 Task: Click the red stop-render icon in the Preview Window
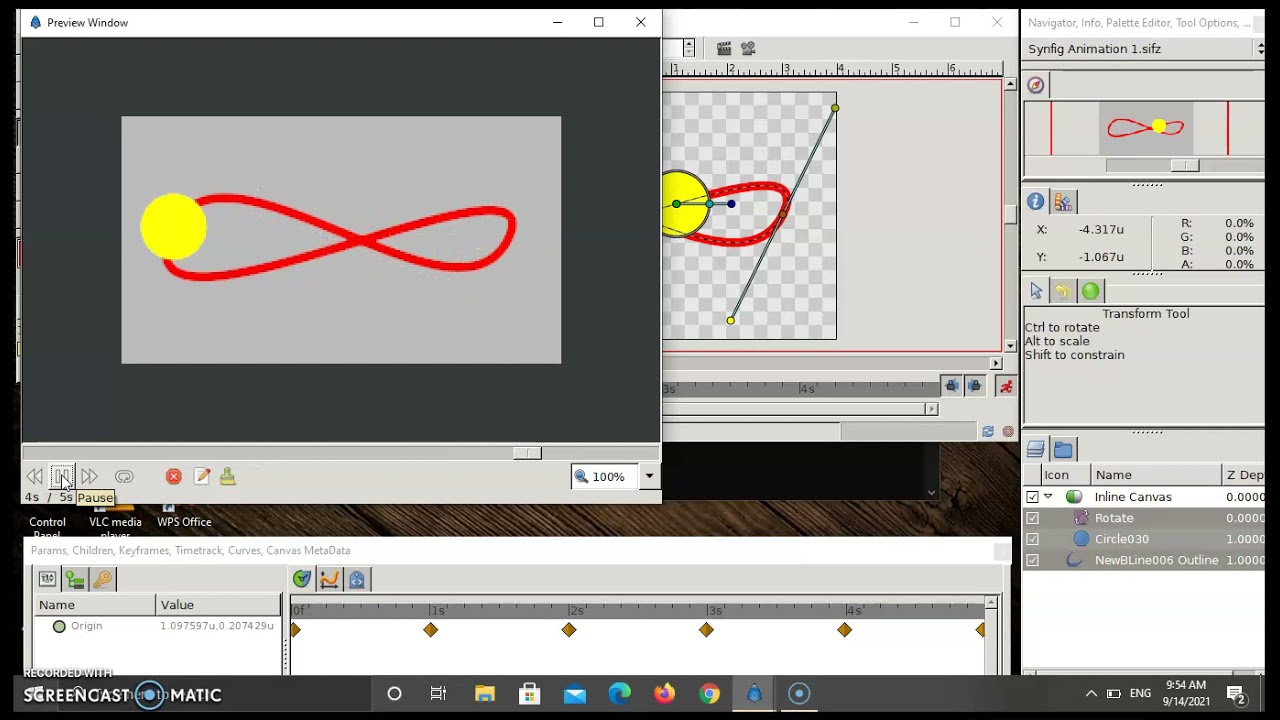click(x=173, y=477)
